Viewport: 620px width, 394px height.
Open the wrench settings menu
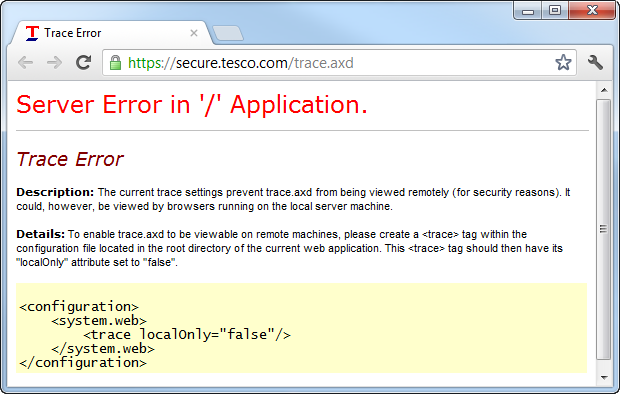595,63
